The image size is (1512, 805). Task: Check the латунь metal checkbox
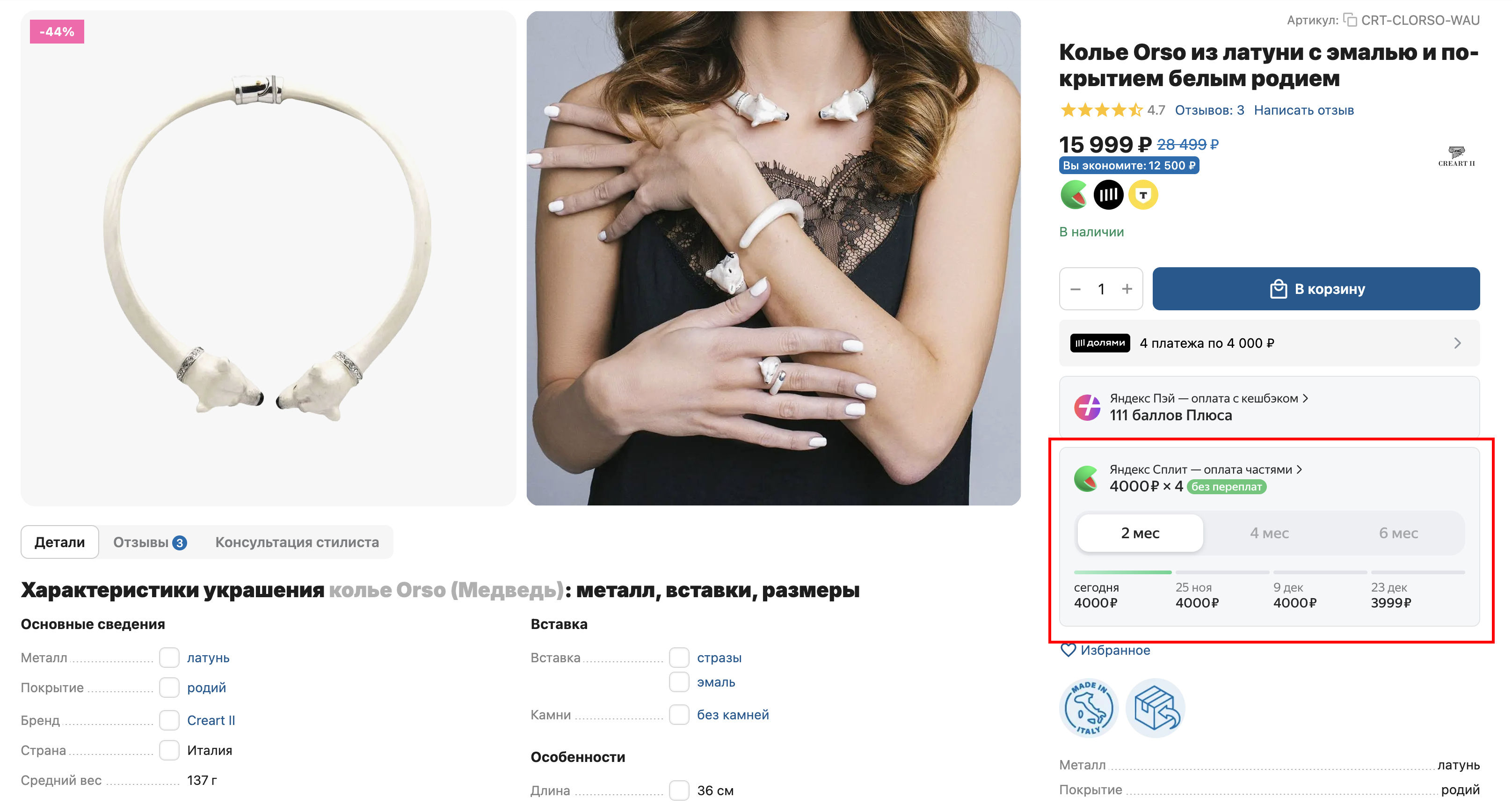pyautogui.click(x=170, y=658)
